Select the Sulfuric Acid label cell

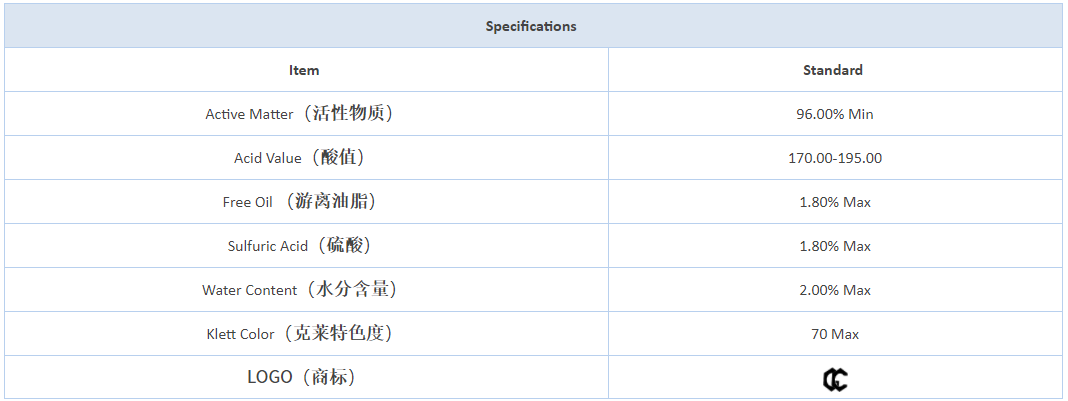coord(307,245)
